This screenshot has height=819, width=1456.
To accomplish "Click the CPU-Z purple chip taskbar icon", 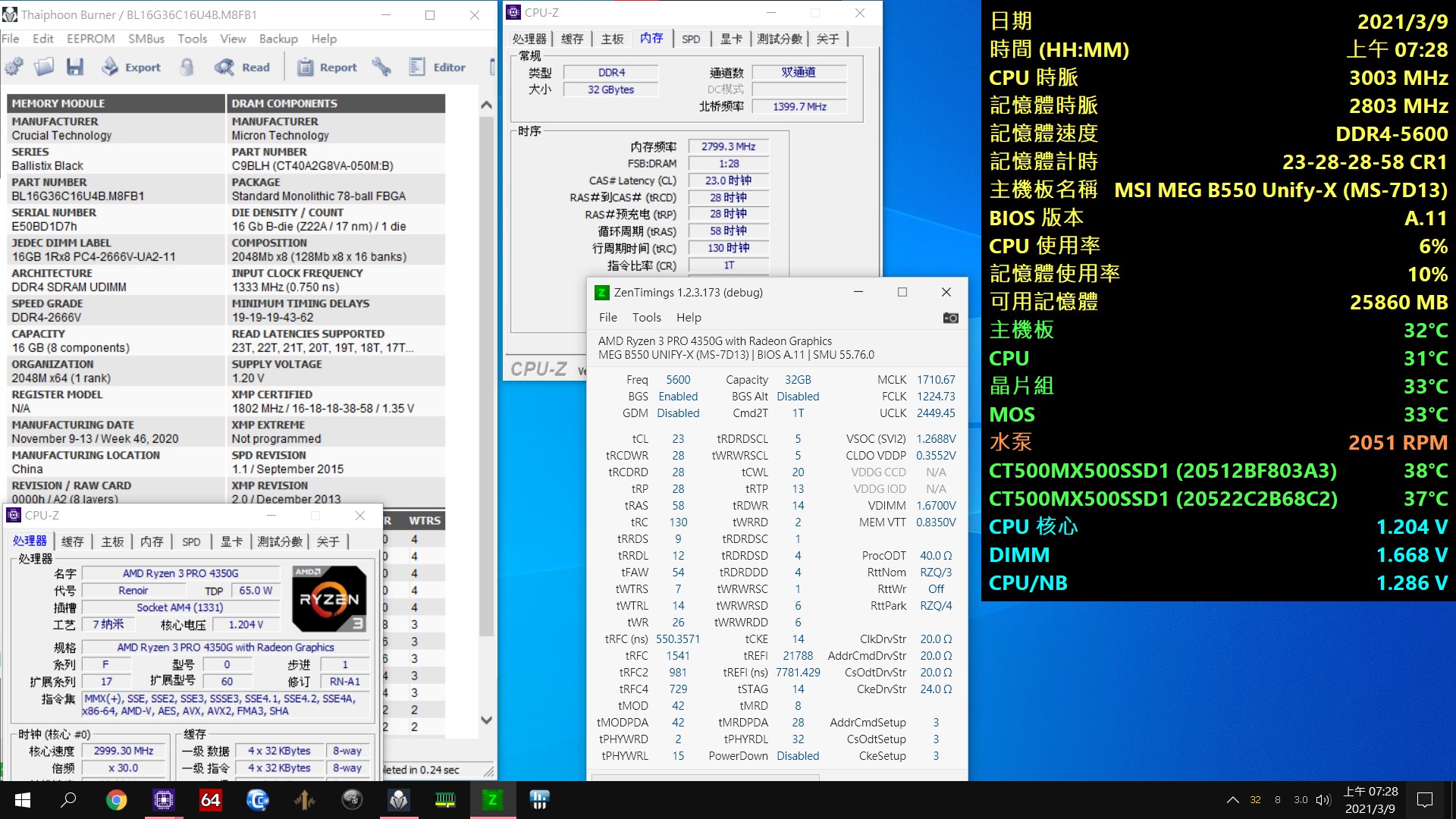I will (x=163, y=800).
